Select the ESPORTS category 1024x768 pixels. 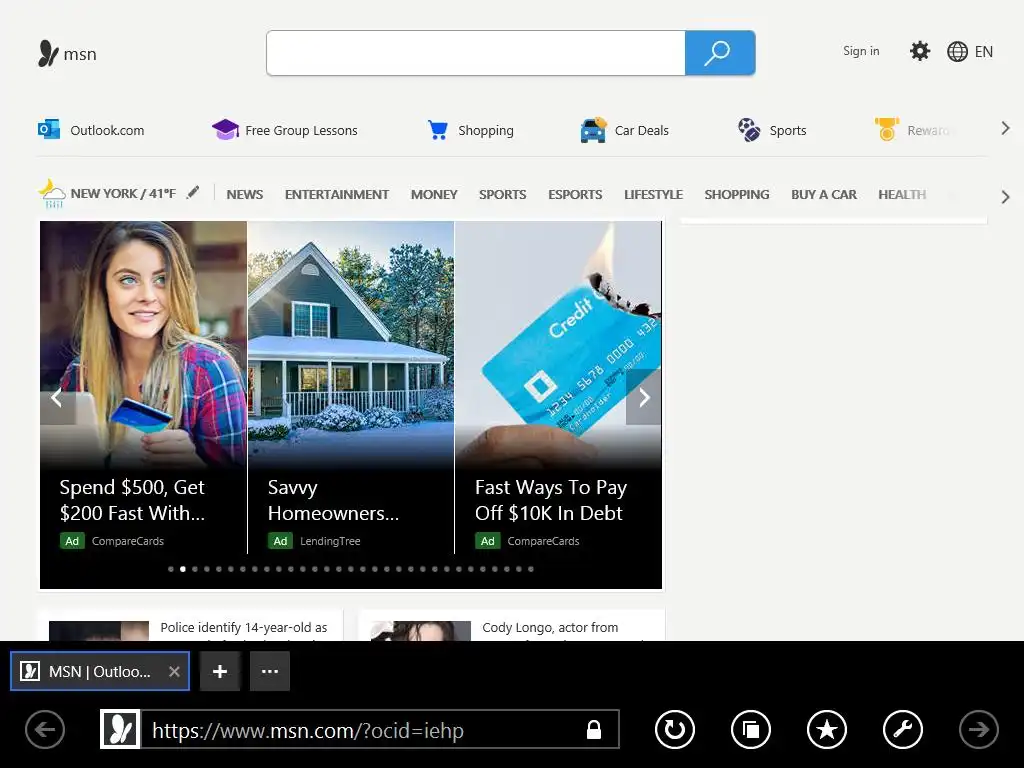point(575,195)
